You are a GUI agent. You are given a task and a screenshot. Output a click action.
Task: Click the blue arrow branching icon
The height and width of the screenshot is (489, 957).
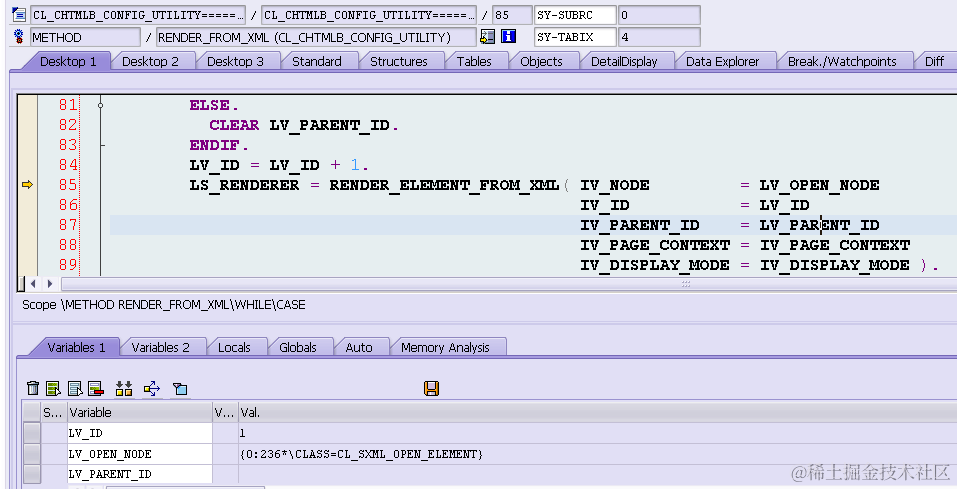coord(152,388)
